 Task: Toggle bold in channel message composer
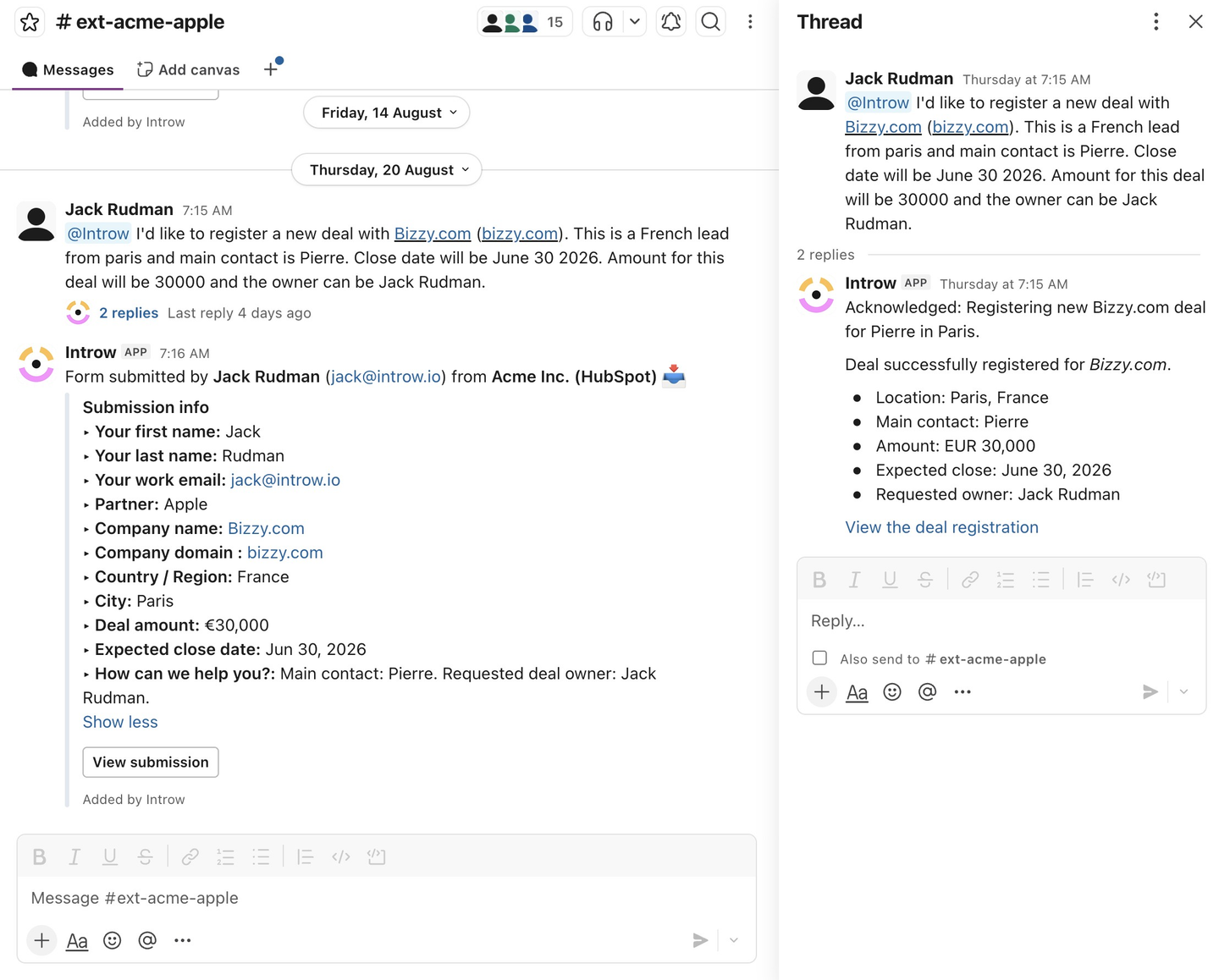(39, 856)
